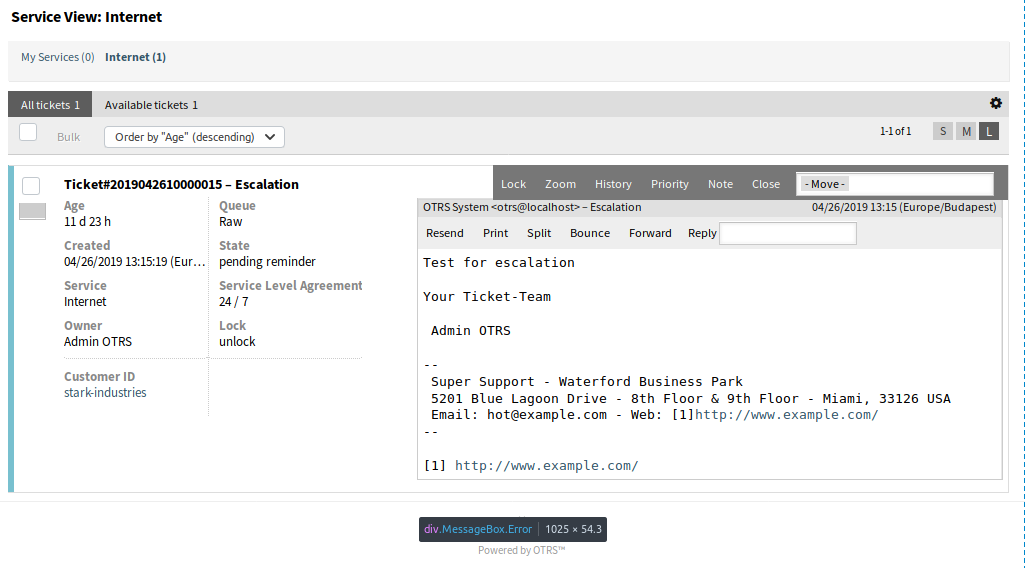Click Resend article action

(445, 233)
